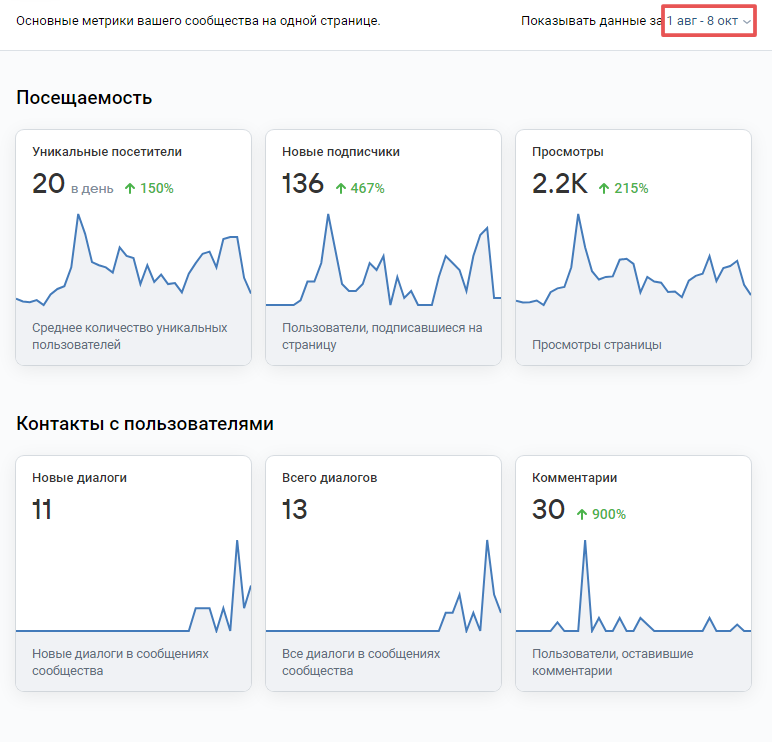Screen dimensions: 772x742
Task: Open the Всего диалогов card heading
Action: pos(329,478)
